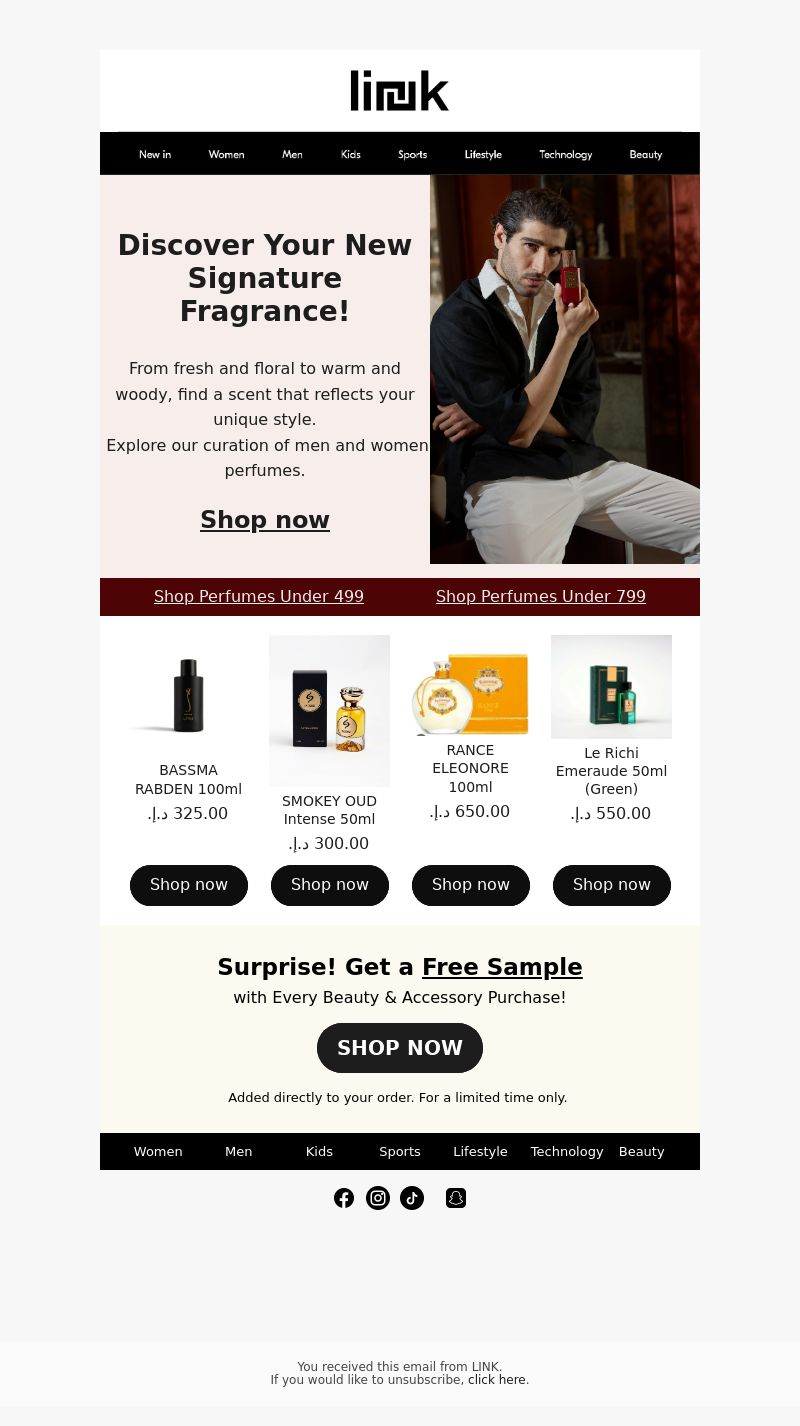The width and height of the screenshot is (800, 1426).
Task: Click Shop now button for RANCE ELEONORE
Action: pyautogui.click(x=471, y=885)
